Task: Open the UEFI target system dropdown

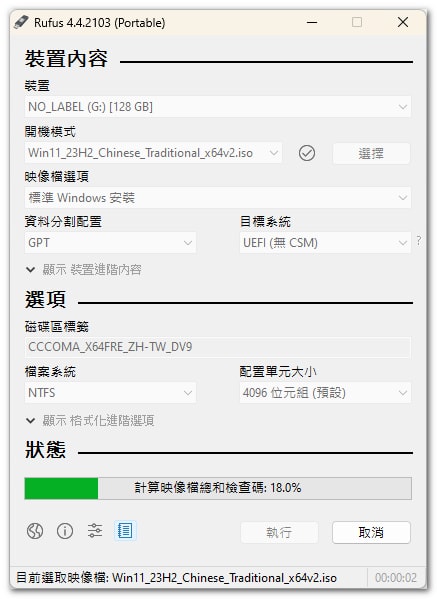Action: click(x=325, y=243)
